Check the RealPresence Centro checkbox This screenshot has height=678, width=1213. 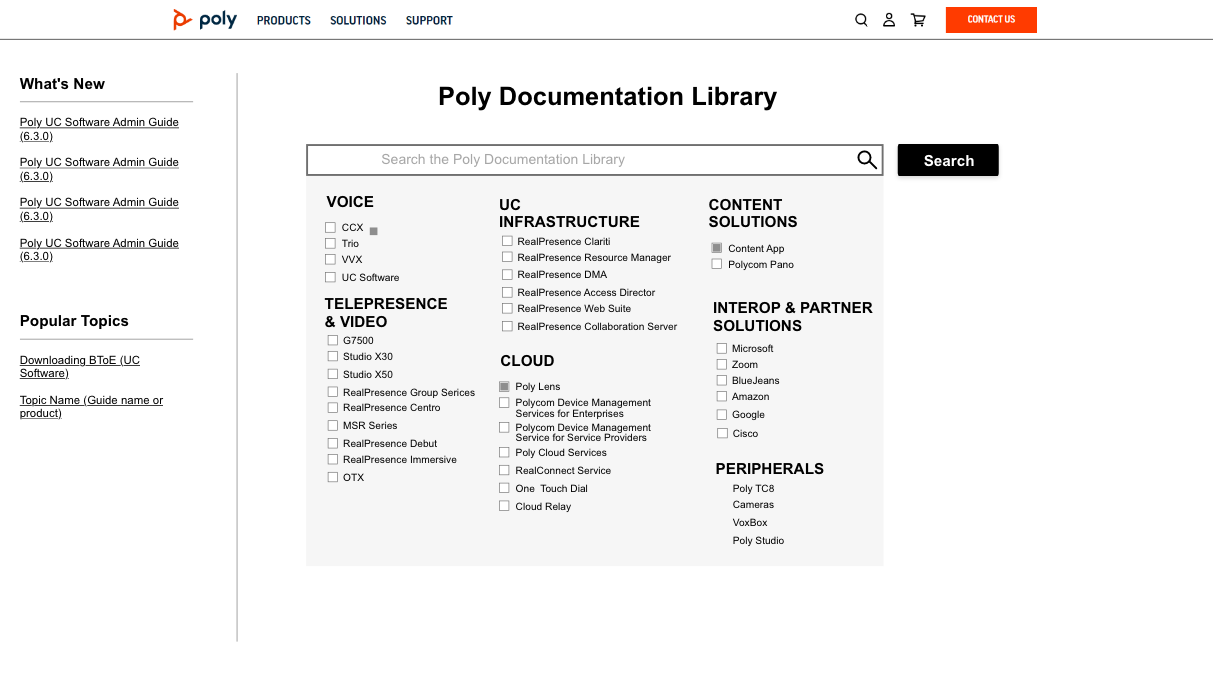click(333, 407)
